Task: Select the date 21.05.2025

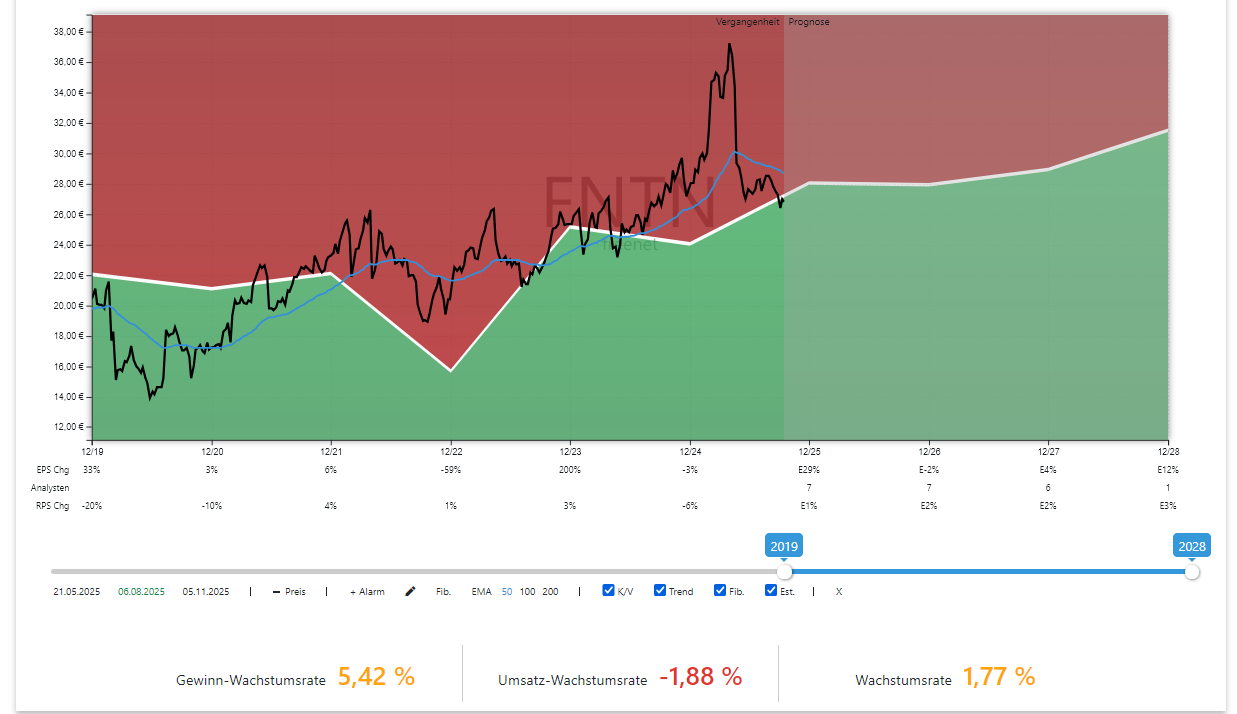Action: (75, 591)
